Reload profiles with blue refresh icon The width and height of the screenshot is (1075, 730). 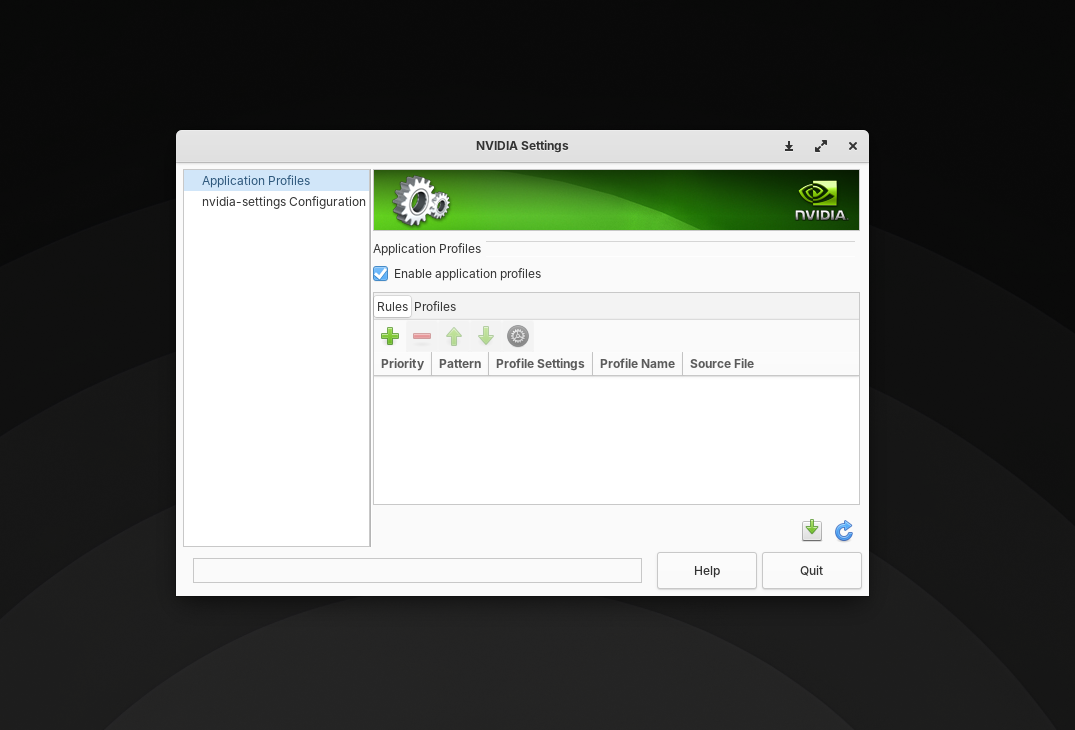[x=844, y=531]
